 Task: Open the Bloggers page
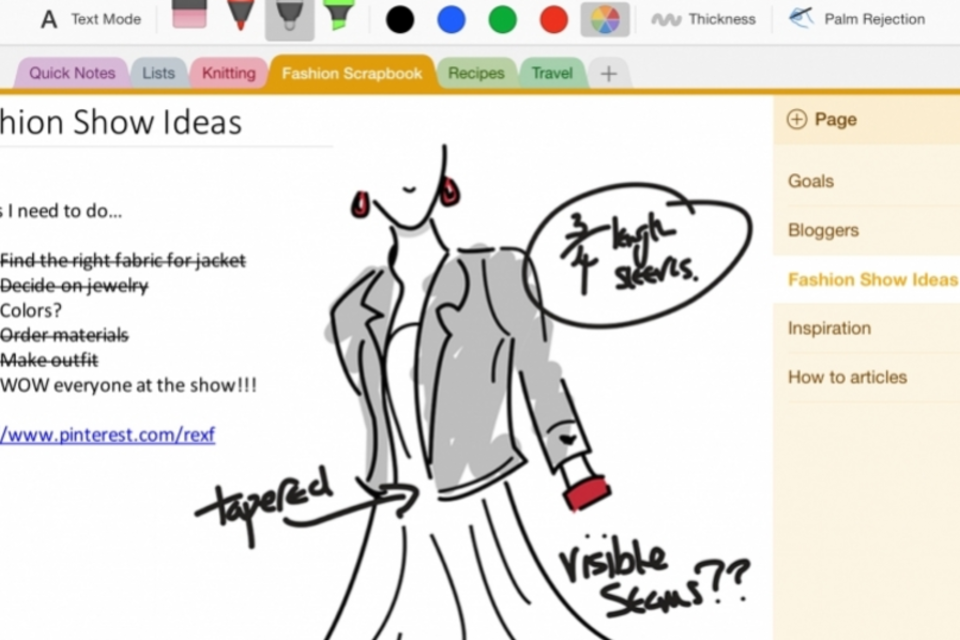coord(823,230)
